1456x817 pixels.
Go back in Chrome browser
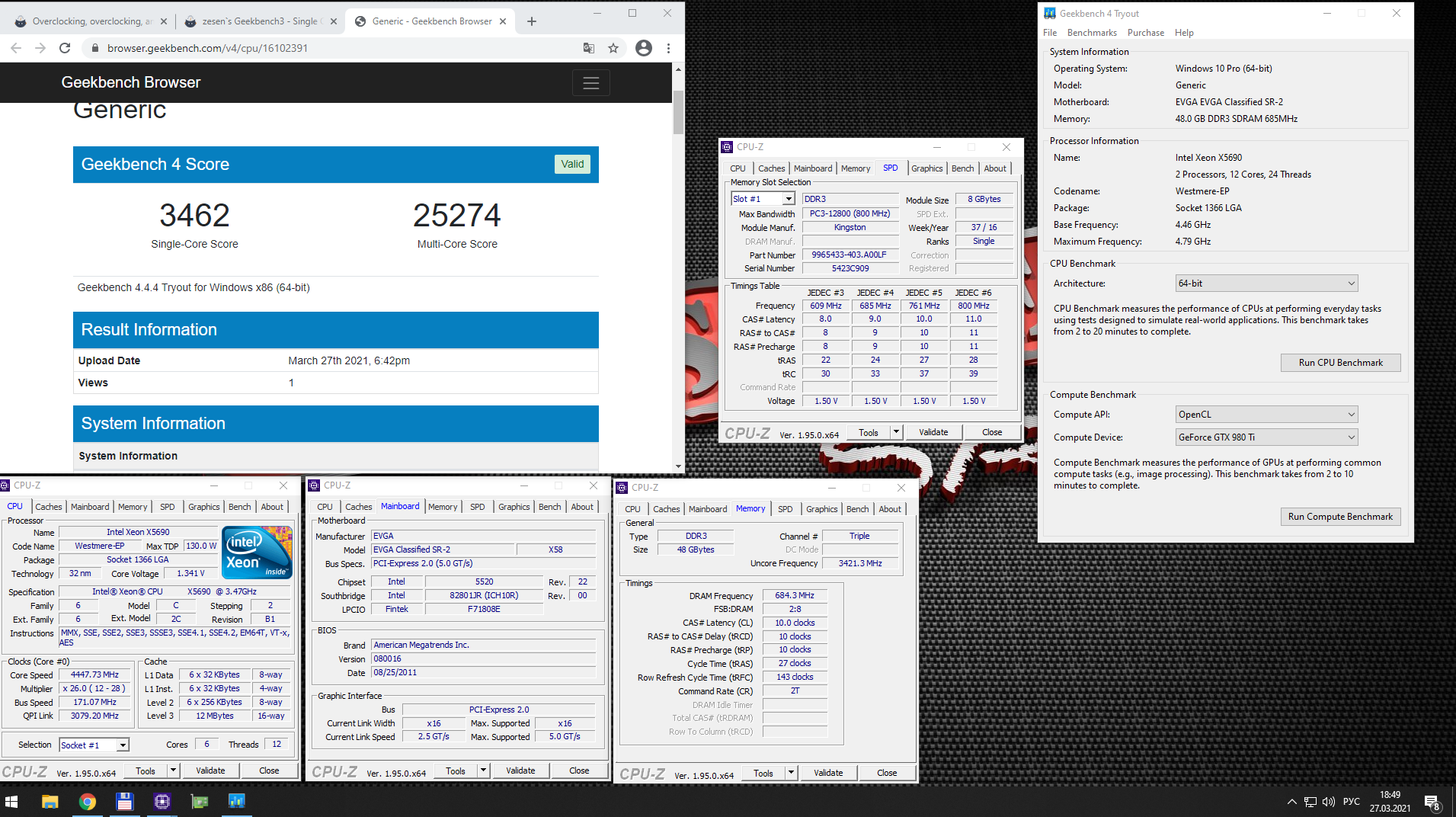[16, 48]
